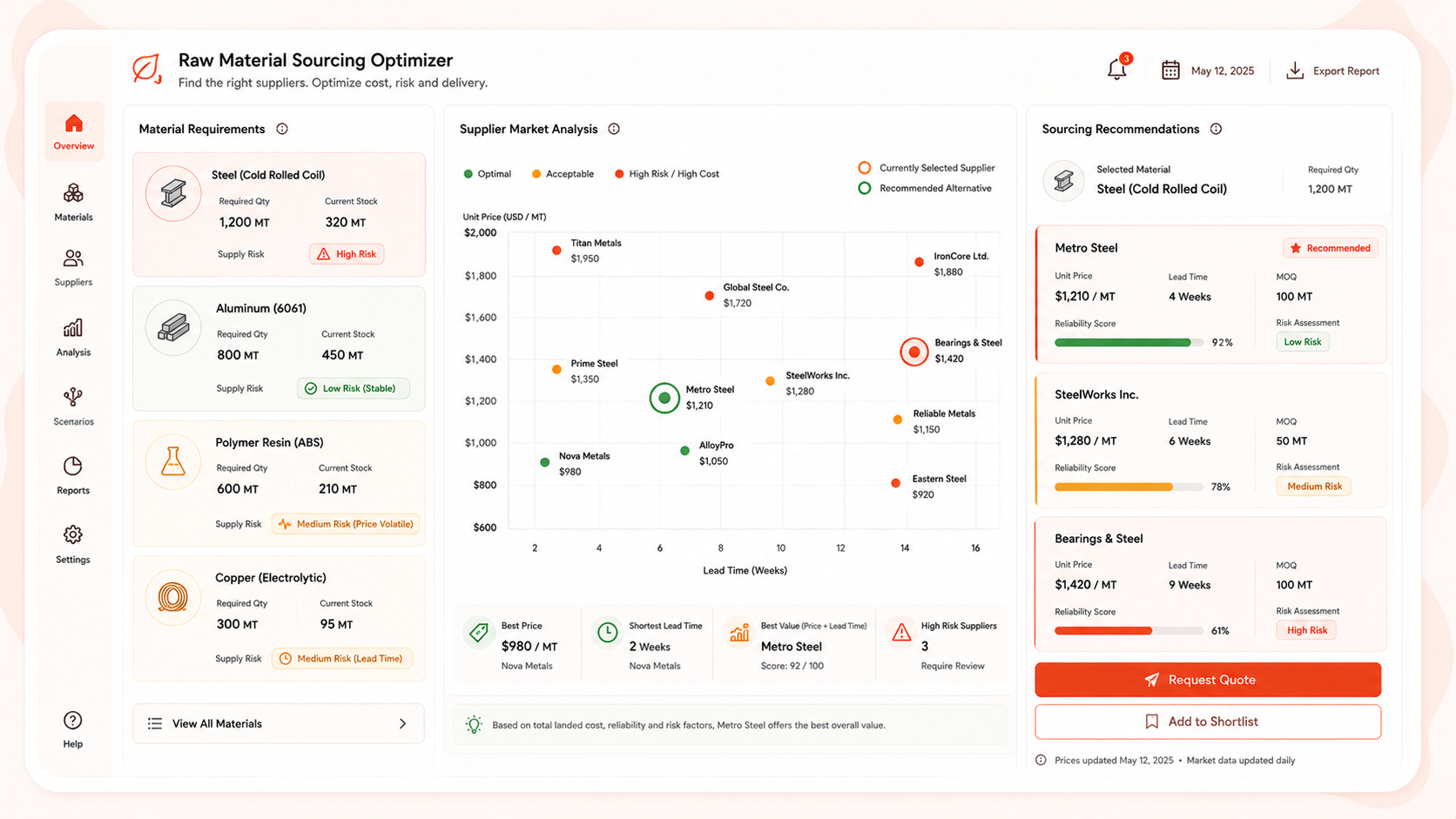Image resolution: width=1456 pixels, height=819 pixels.
Task: Toggle High Risk / High Cost legend
Action: point(667,174)
